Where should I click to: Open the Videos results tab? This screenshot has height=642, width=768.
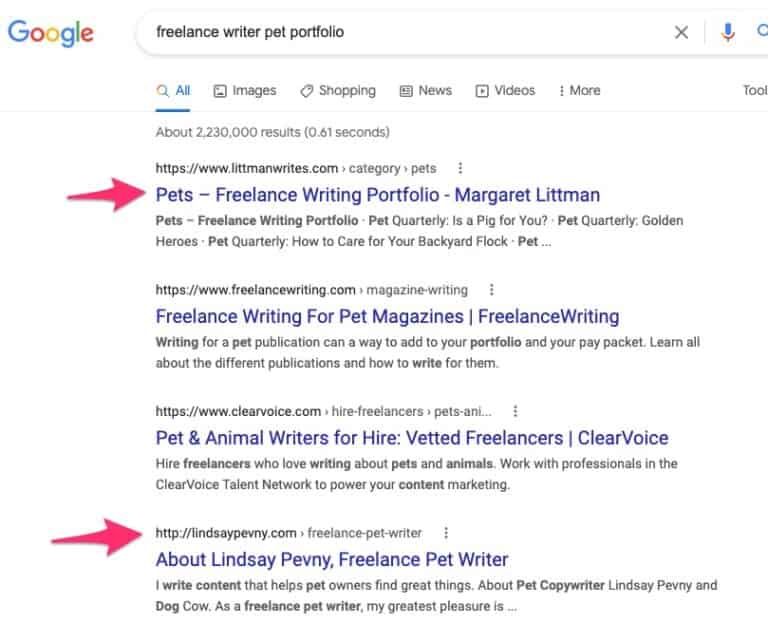pyautogui.click(x=505, y=91)
